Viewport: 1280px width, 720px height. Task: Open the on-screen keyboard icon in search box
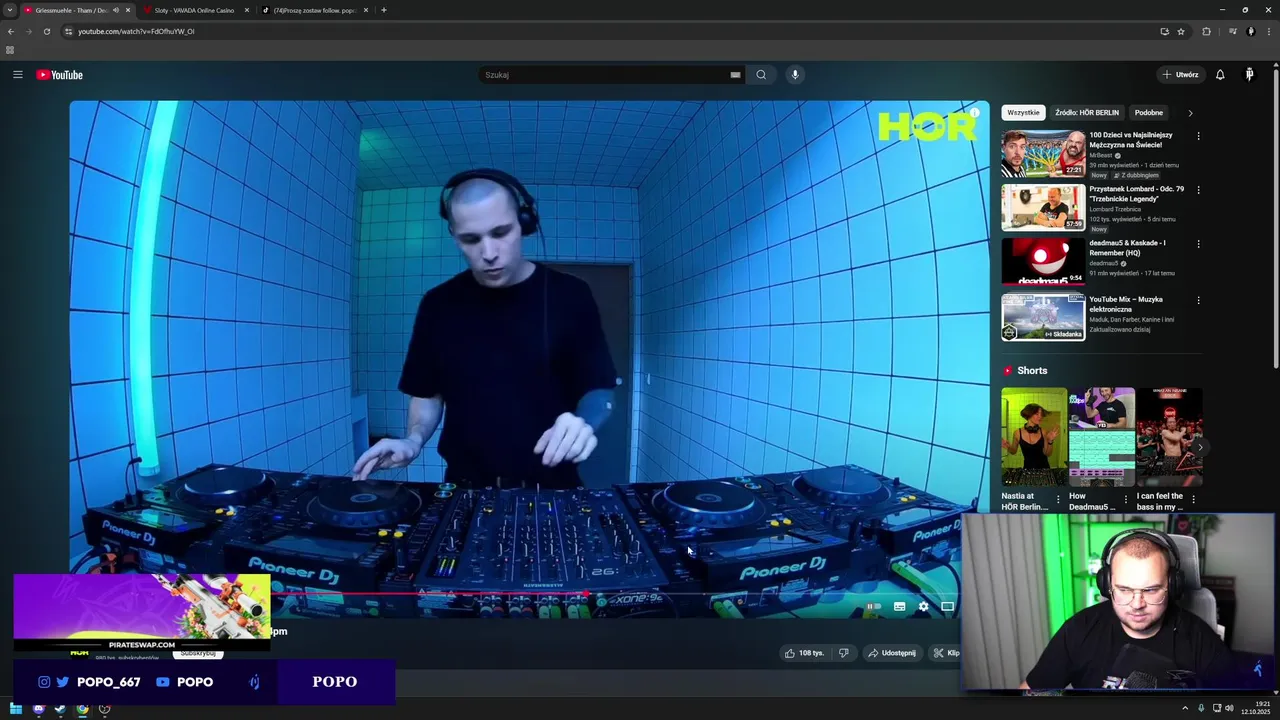point(735,75)
